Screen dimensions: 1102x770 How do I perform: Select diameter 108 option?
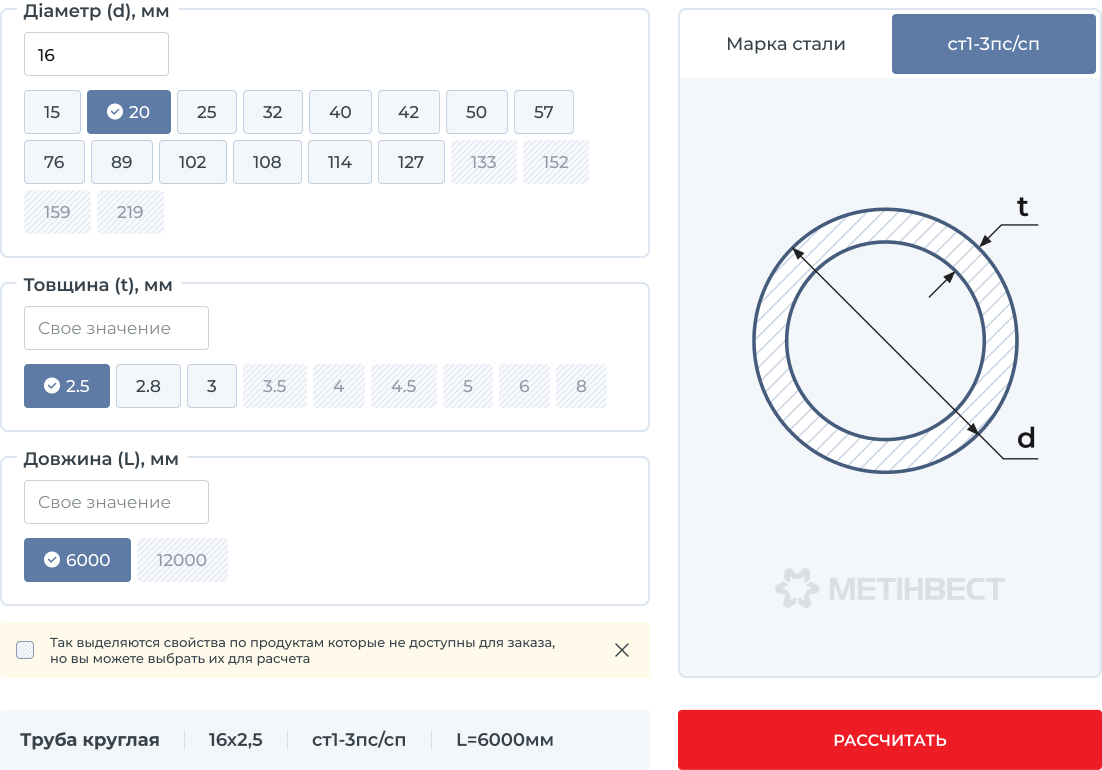[267, 162]
